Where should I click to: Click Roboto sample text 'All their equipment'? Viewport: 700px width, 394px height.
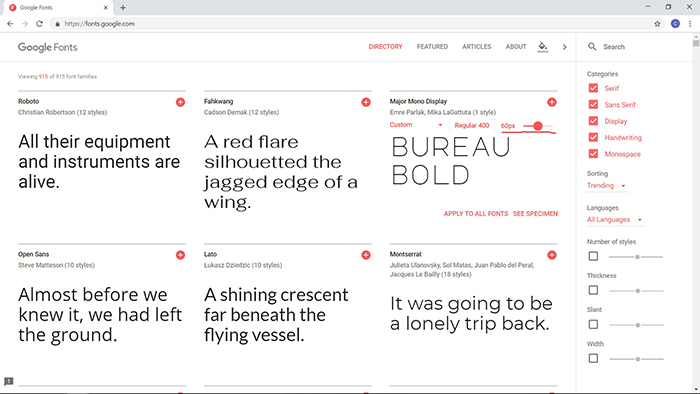94,142
